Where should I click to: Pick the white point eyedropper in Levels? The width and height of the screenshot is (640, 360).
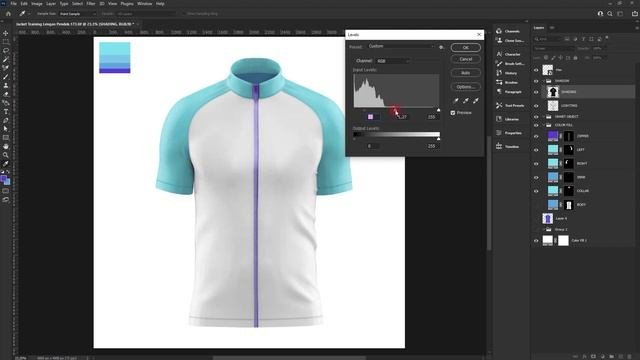tap(476, 100)
